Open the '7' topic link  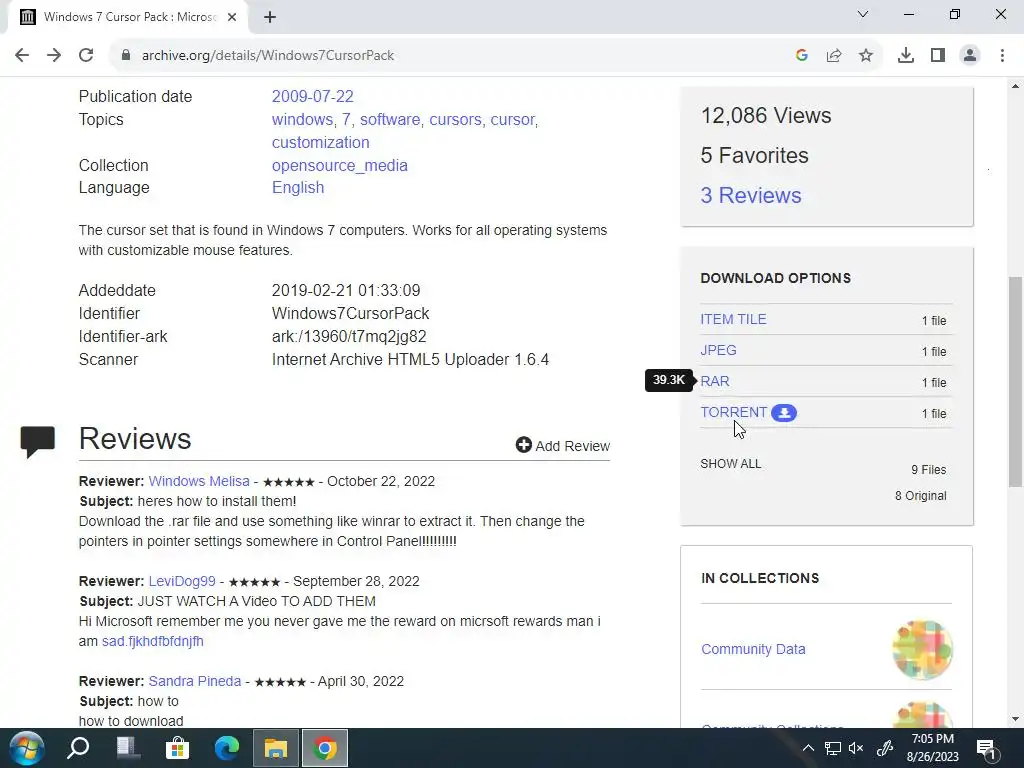(346, 120)
